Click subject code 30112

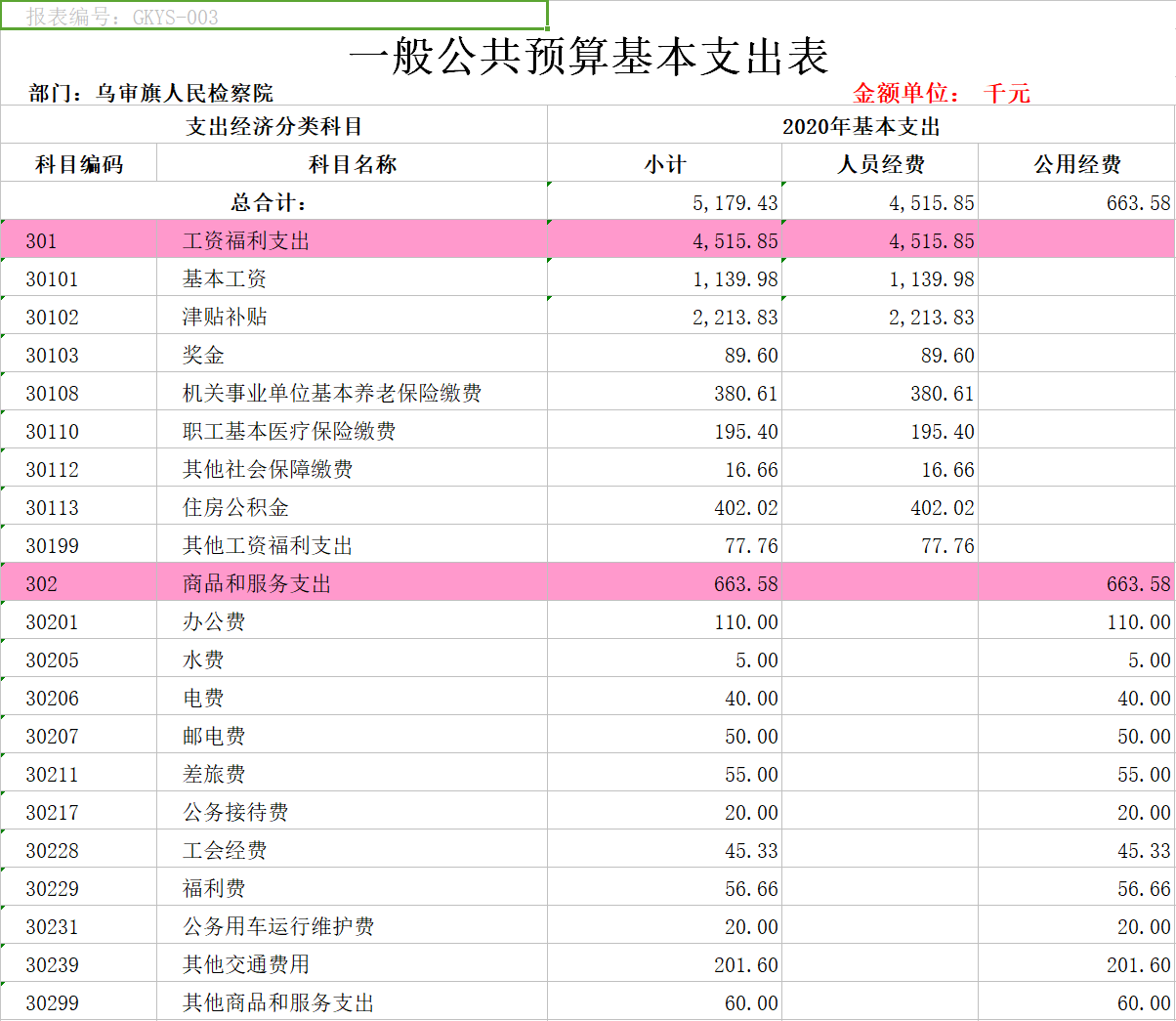[x=79, y=468]
